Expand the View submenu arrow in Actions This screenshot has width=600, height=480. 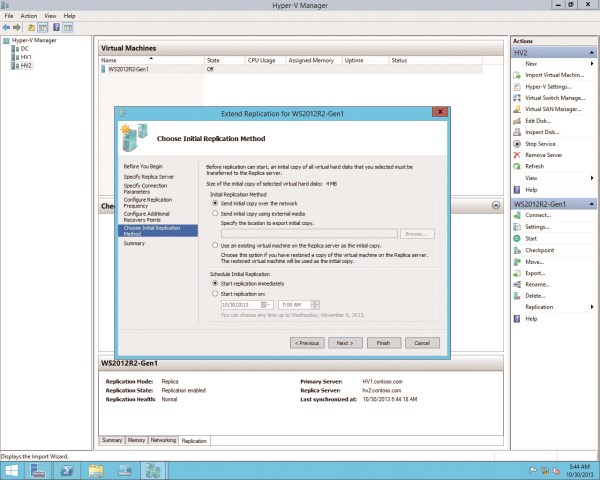[592, 178]
